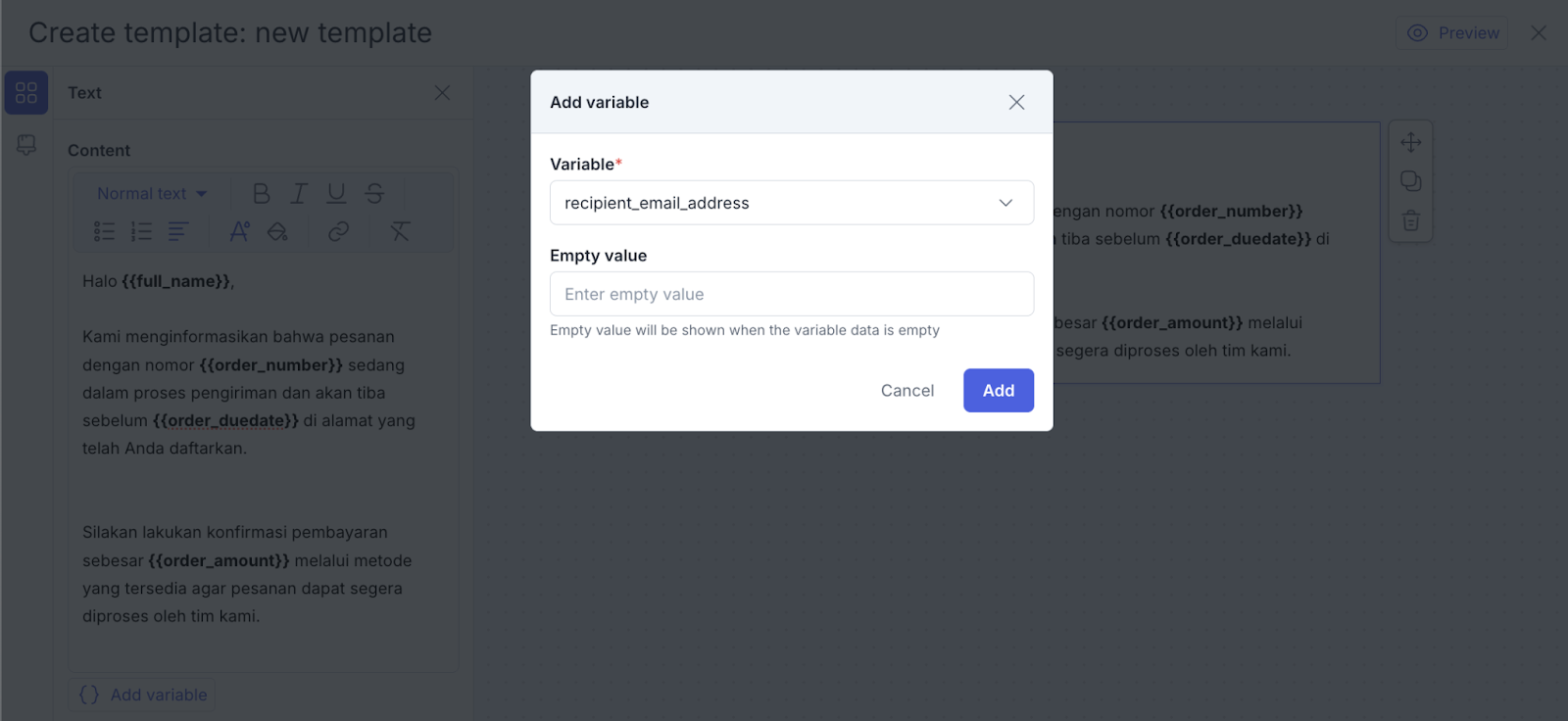This screenshot has height=721, width=1568.
Task: Open the Variable dropdown showing recipient_email_address
Action: (791, 203)
